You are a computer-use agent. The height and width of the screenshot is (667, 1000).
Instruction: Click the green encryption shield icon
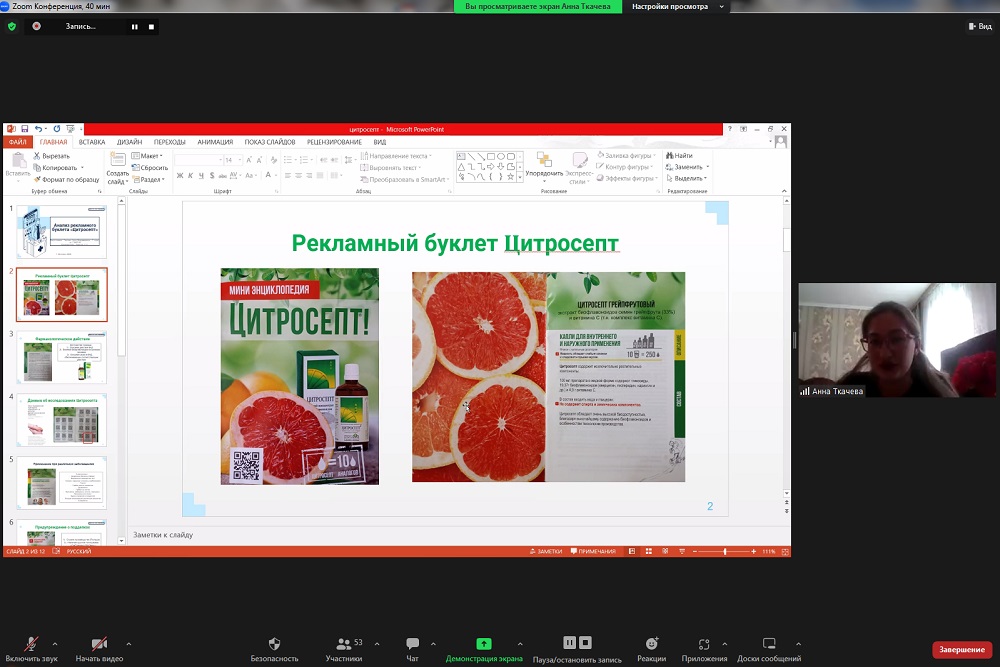12,27
